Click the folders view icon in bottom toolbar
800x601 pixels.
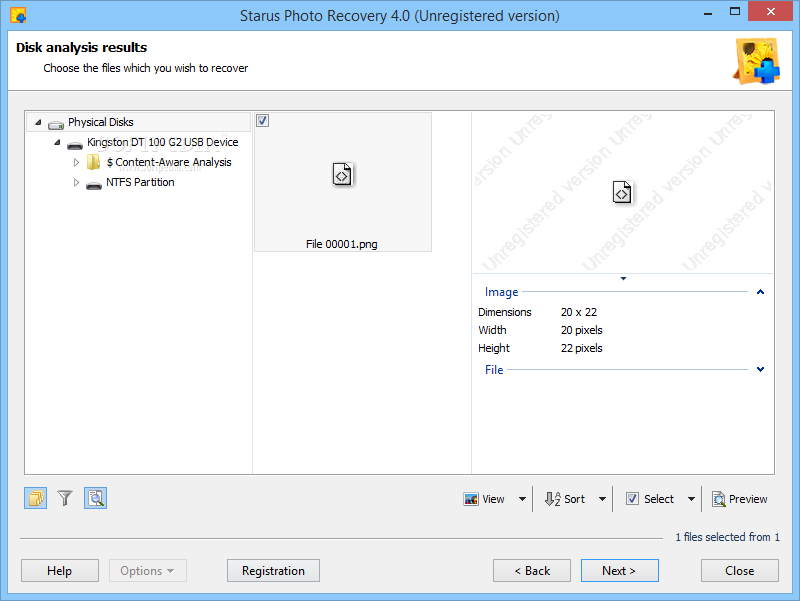[x=36, y=498]
